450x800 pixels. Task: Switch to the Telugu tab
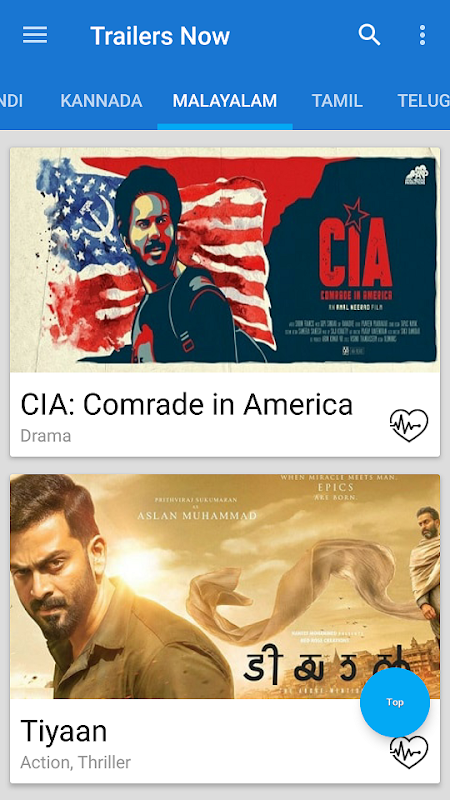click(x=423, y=101)
